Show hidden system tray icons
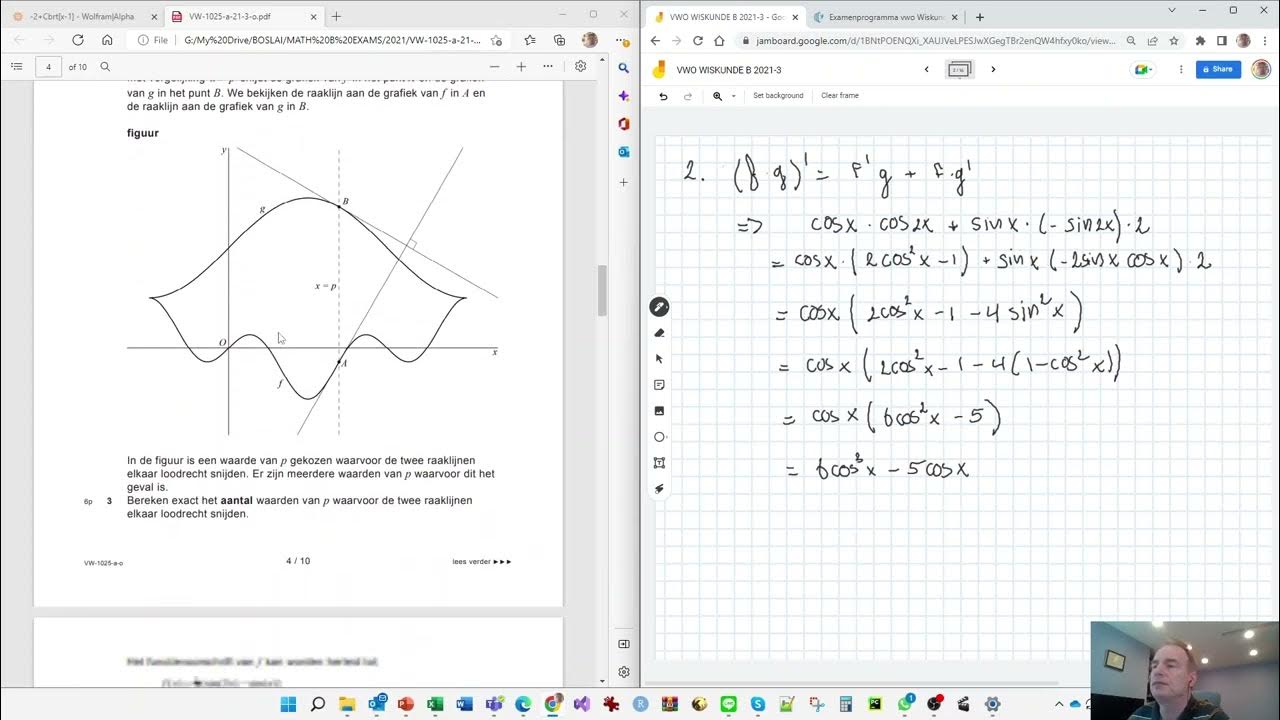This screenshot has height=720, width=1280. [1059, 704]
